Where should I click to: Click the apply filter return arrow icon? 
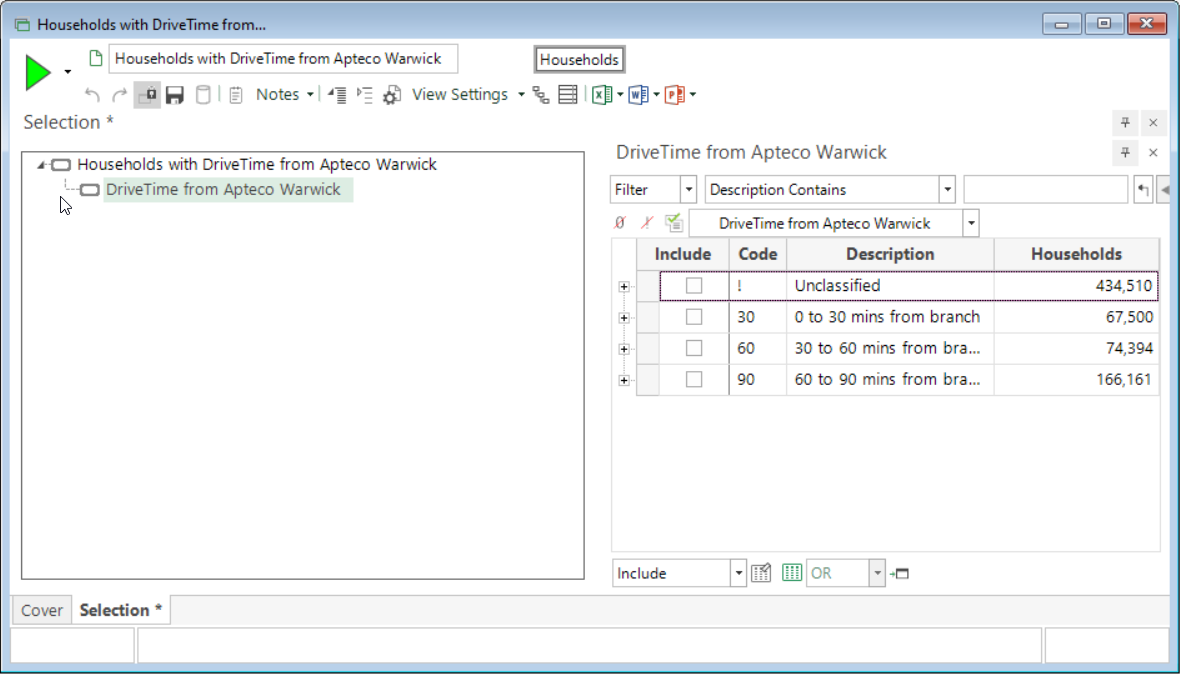coord(1143,190)
